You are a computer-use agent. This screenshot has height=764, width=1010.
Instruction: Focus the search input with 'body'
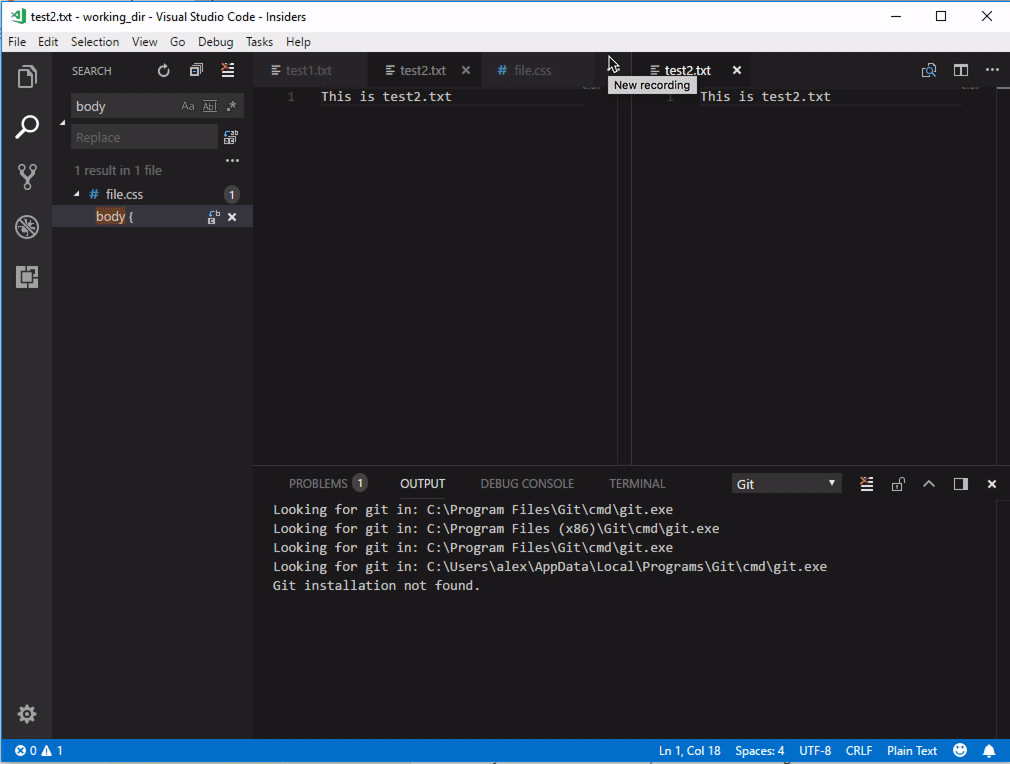(126, 106)
